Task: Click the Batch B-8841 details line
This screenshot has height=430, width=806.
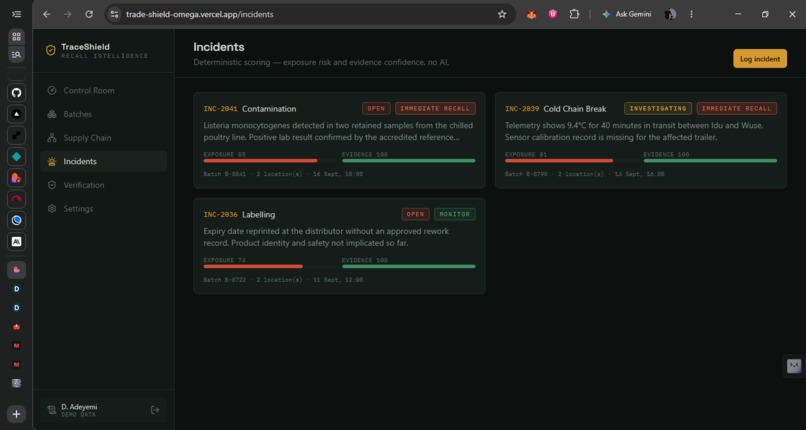Action: click(x=283, y=174)
